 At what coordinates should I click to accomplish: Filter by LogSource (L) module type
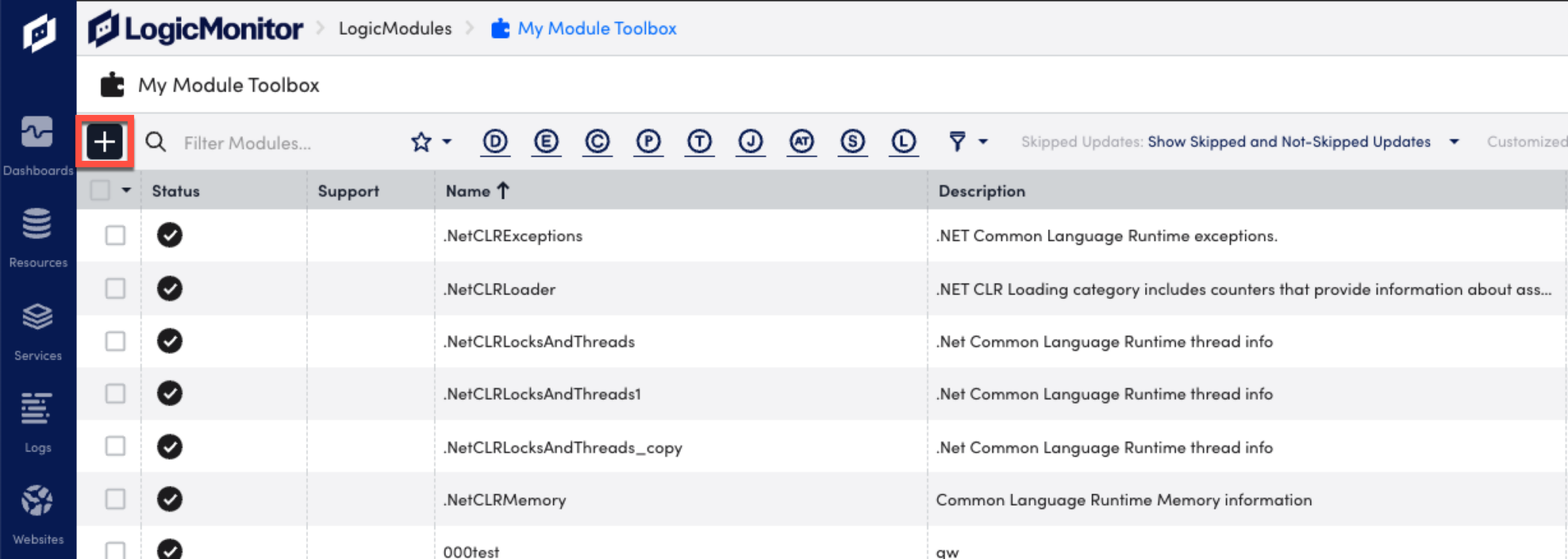903,142
